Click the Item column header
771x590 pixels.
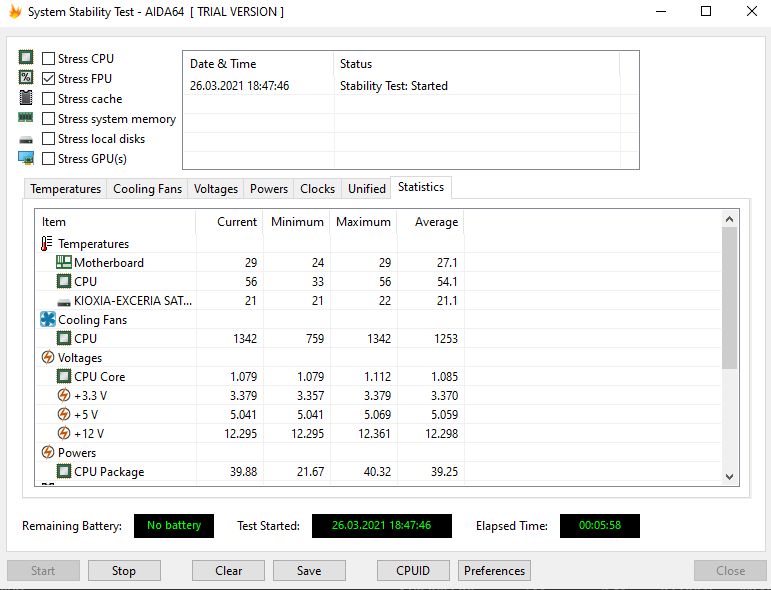pyautogui.click(x=115, y=222)
